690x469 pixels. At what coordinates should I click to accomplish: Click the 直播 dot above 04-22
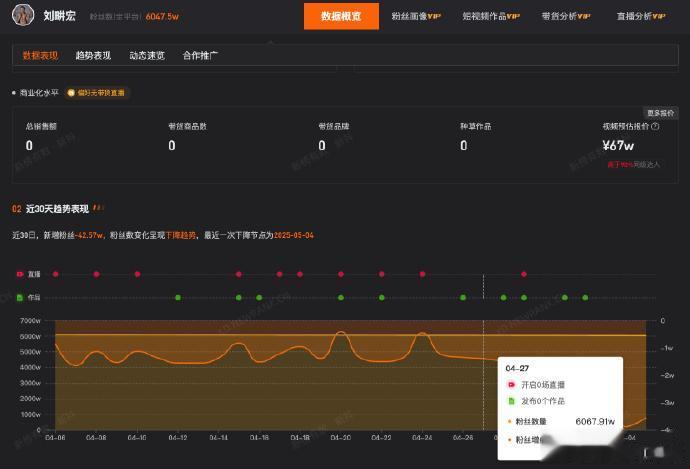point(382,274)
